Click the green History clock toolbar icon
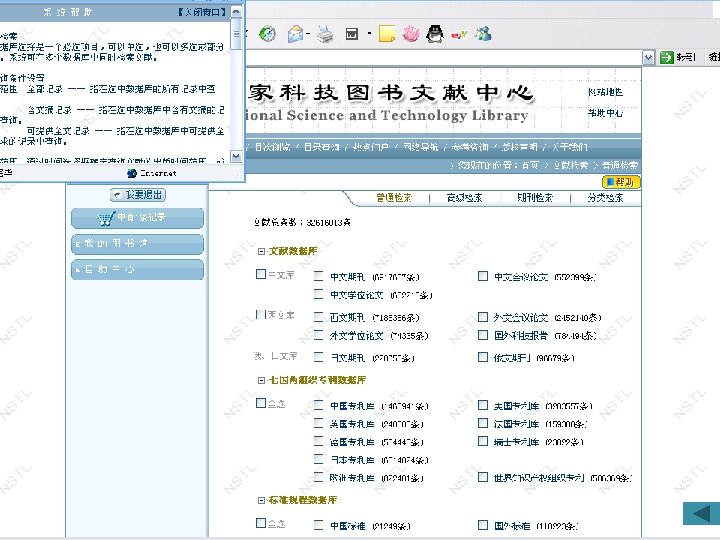 point(267,34)
